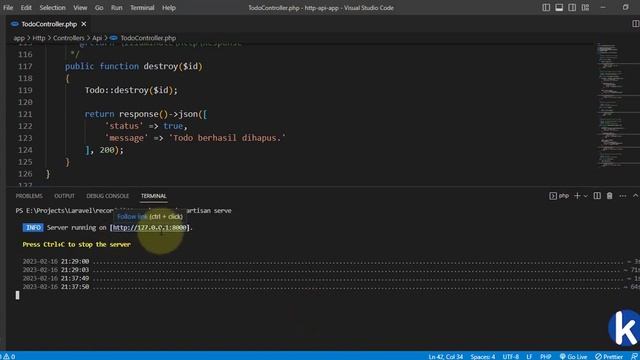
Task: Open the Terminal menu
Action: point(142,8)
